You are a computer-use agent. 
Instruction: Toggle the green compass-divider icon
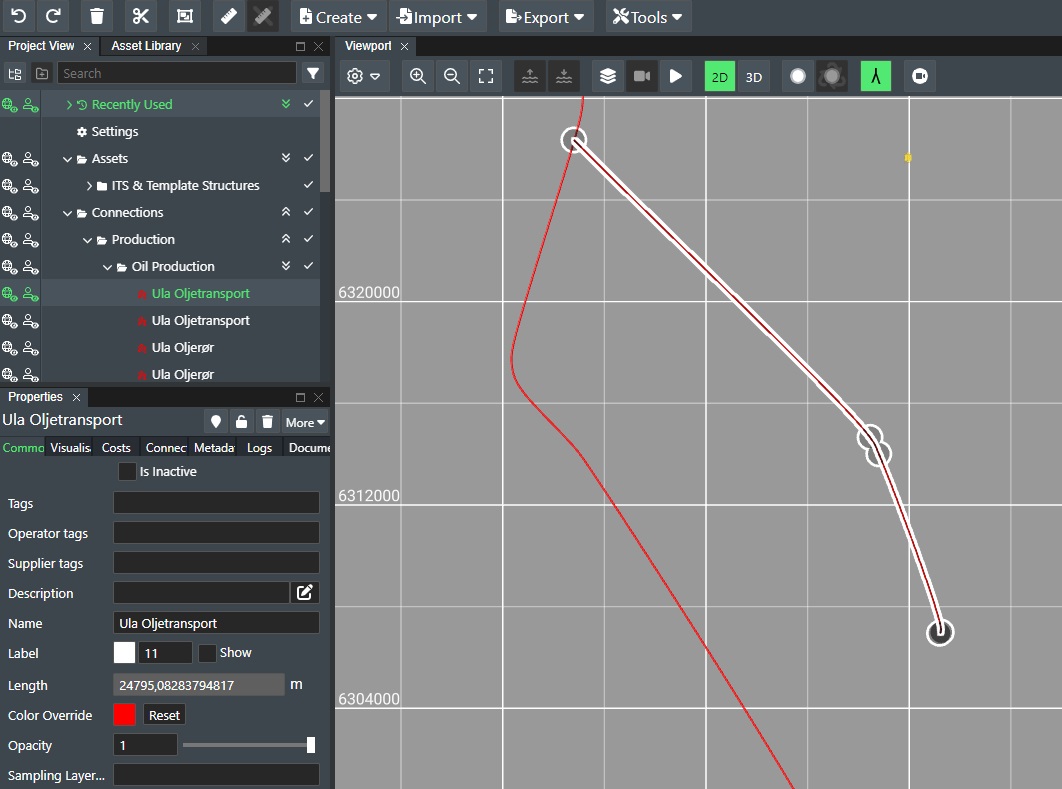tap(876, 76)
